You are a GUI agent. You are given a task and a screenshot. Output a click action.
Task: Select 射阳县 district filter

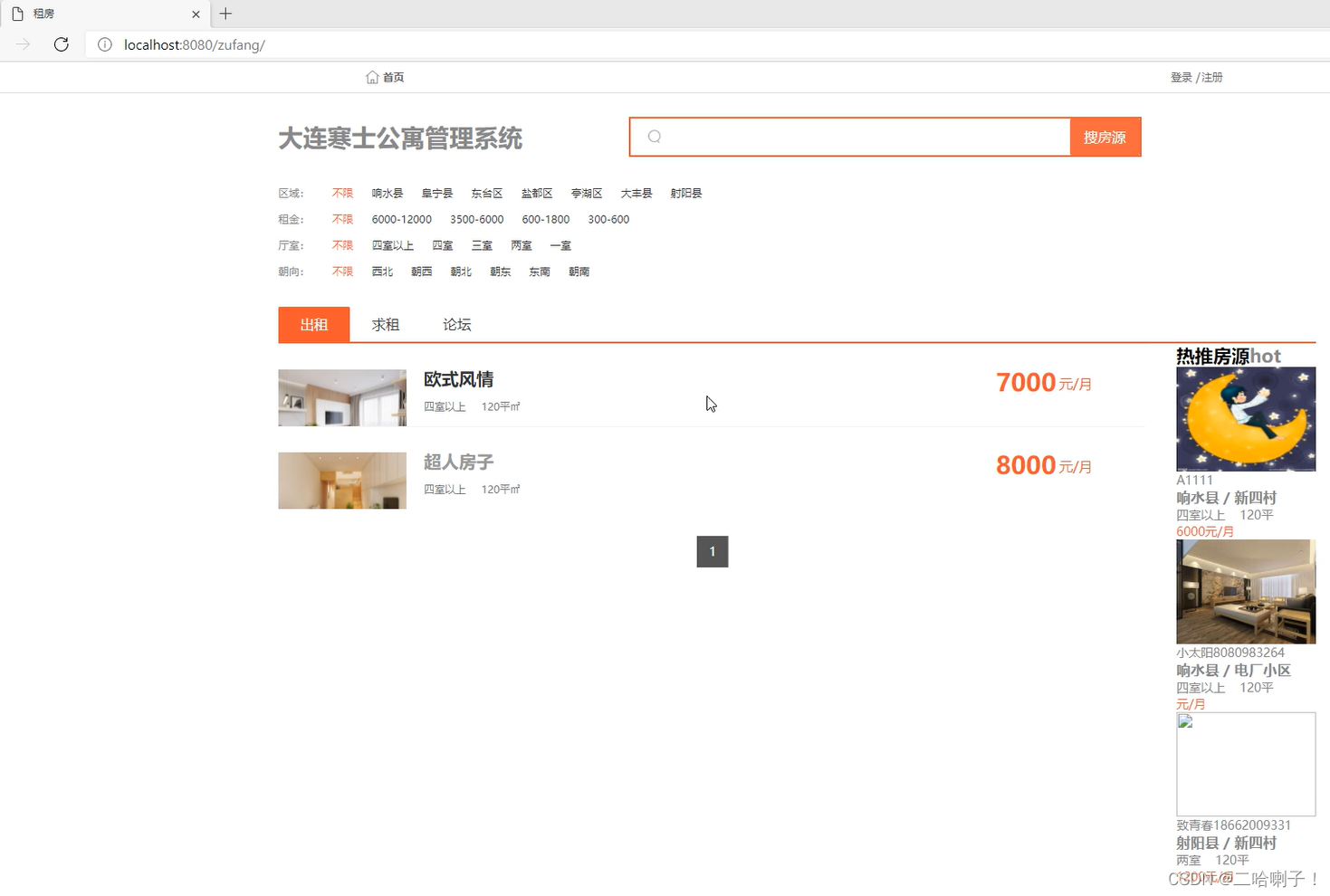[x=685, y=193]
